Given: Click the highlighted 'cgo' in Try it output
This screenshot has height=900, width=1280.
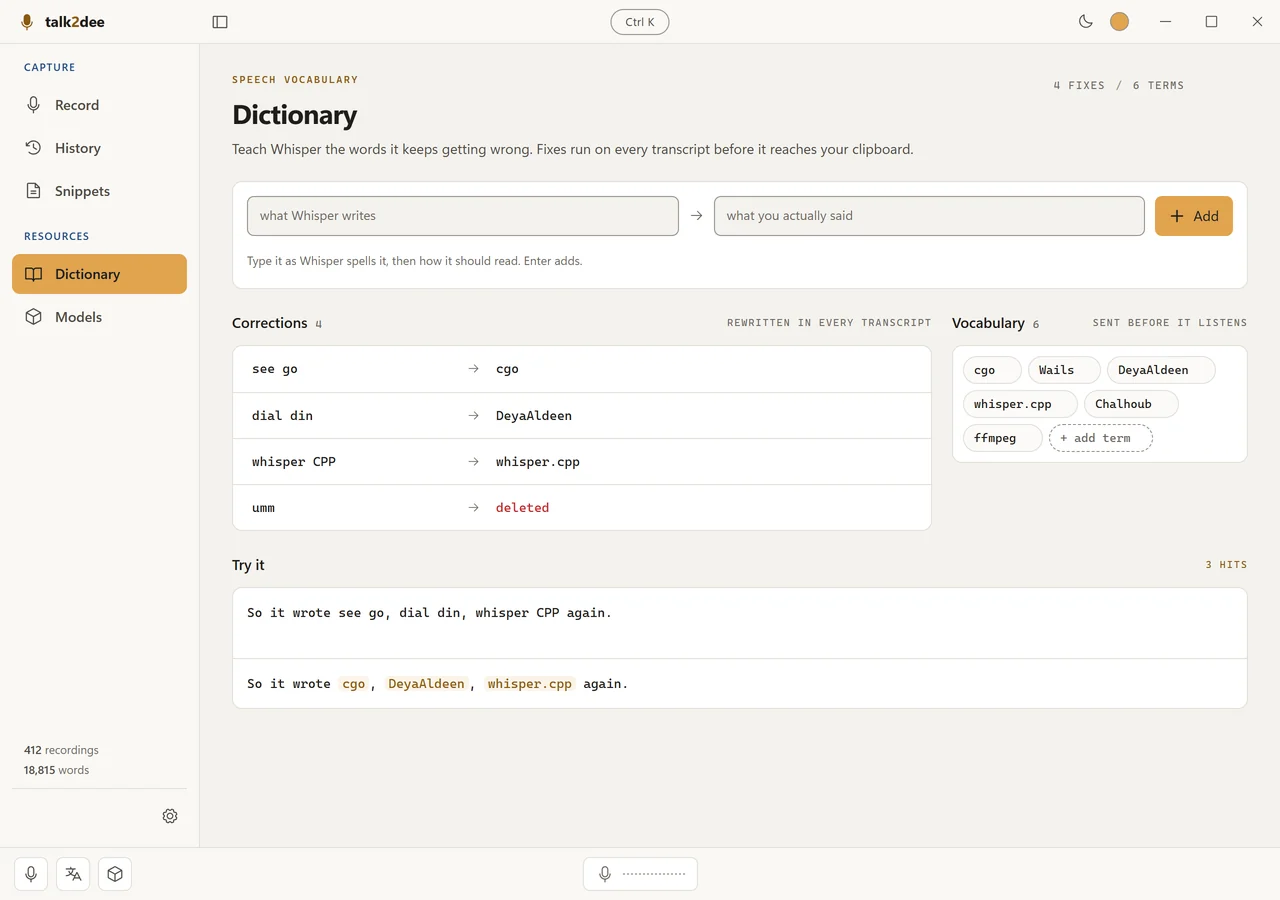Looking at the screenshot, I should (354, 684).
